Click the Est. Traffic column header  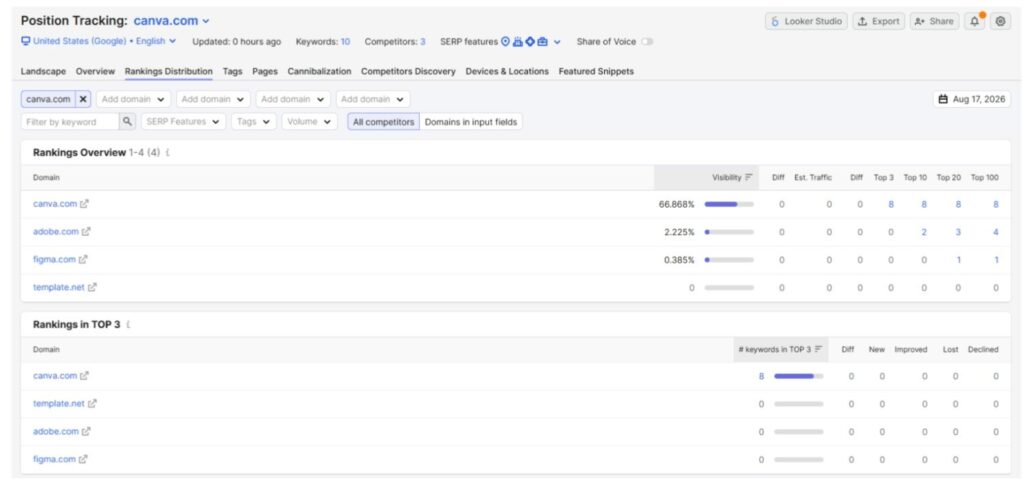click(x=813, y=178)
